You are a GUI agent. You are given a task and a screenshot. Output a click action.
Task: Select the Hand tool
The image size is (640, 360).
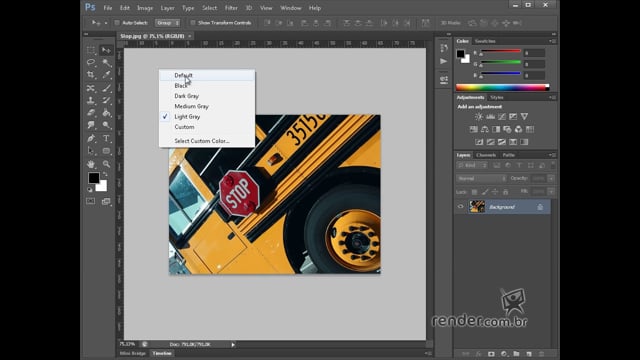[x=91, y=164]
